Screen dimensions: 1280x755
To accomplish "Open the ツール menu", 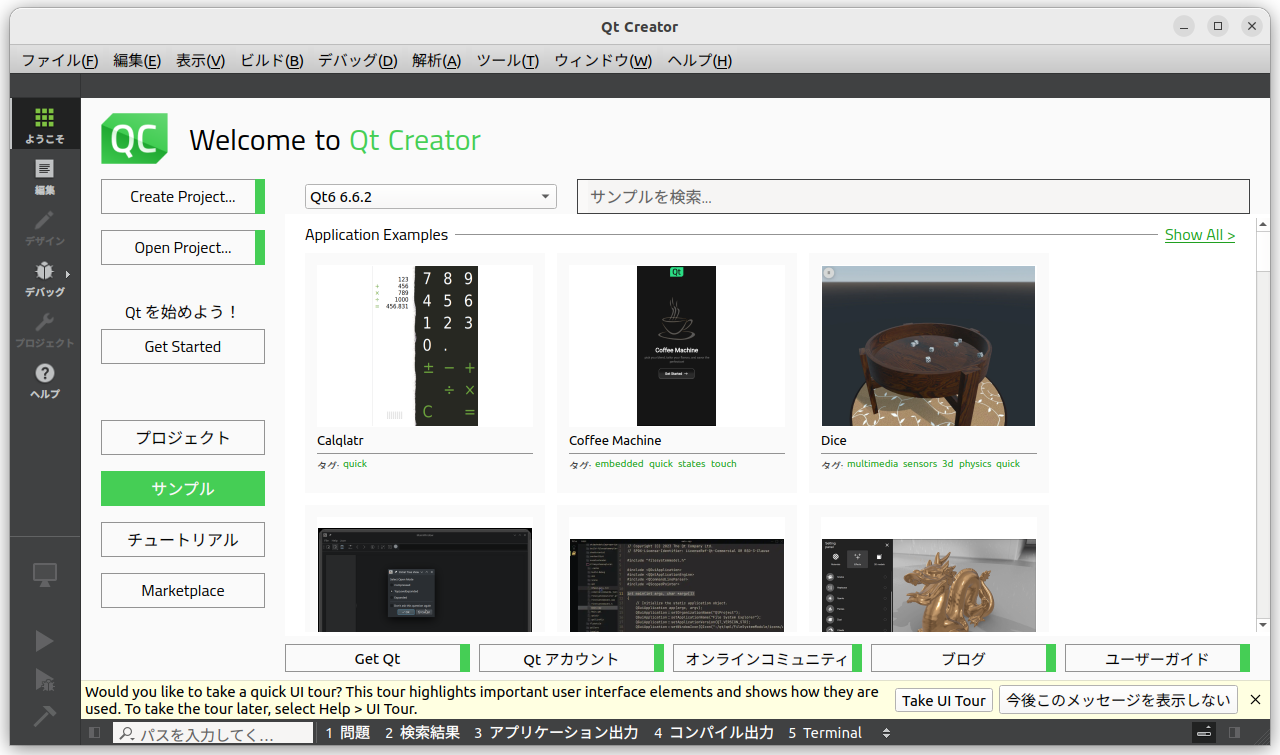I will point(508,60).
